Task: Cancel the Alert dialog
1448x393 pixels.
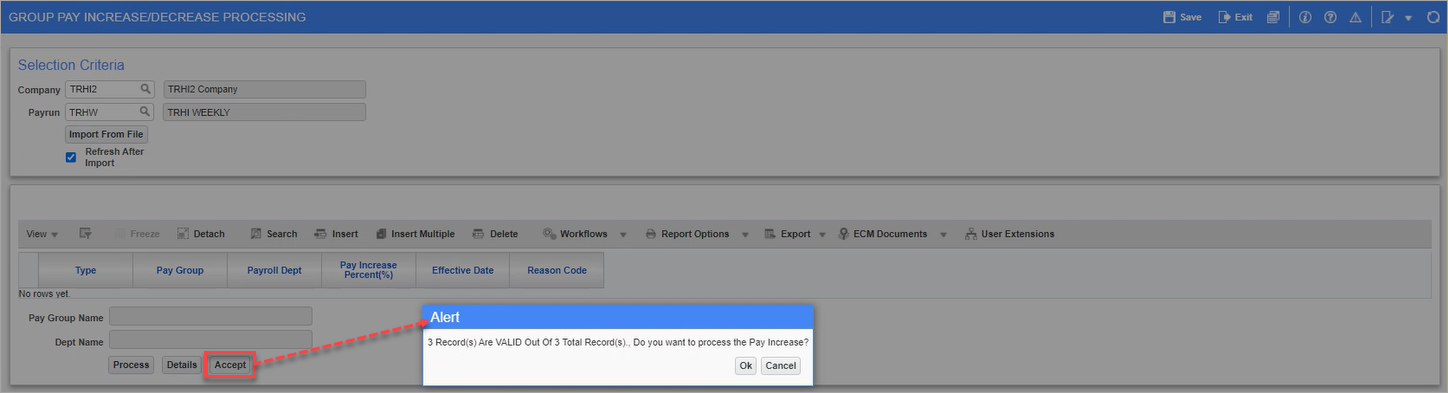Action: click(780, 366)
